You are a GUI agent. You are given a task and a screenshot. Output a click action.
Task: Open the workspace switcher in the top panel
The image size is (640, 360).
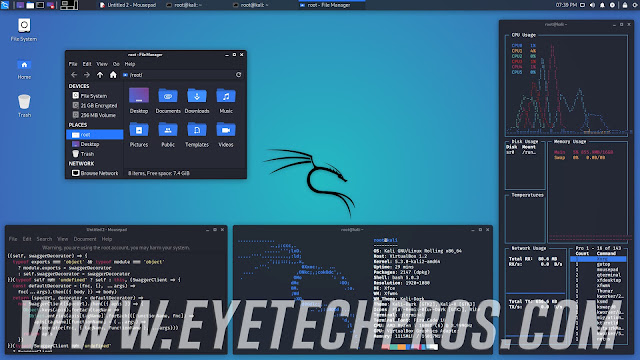point(69,5)
